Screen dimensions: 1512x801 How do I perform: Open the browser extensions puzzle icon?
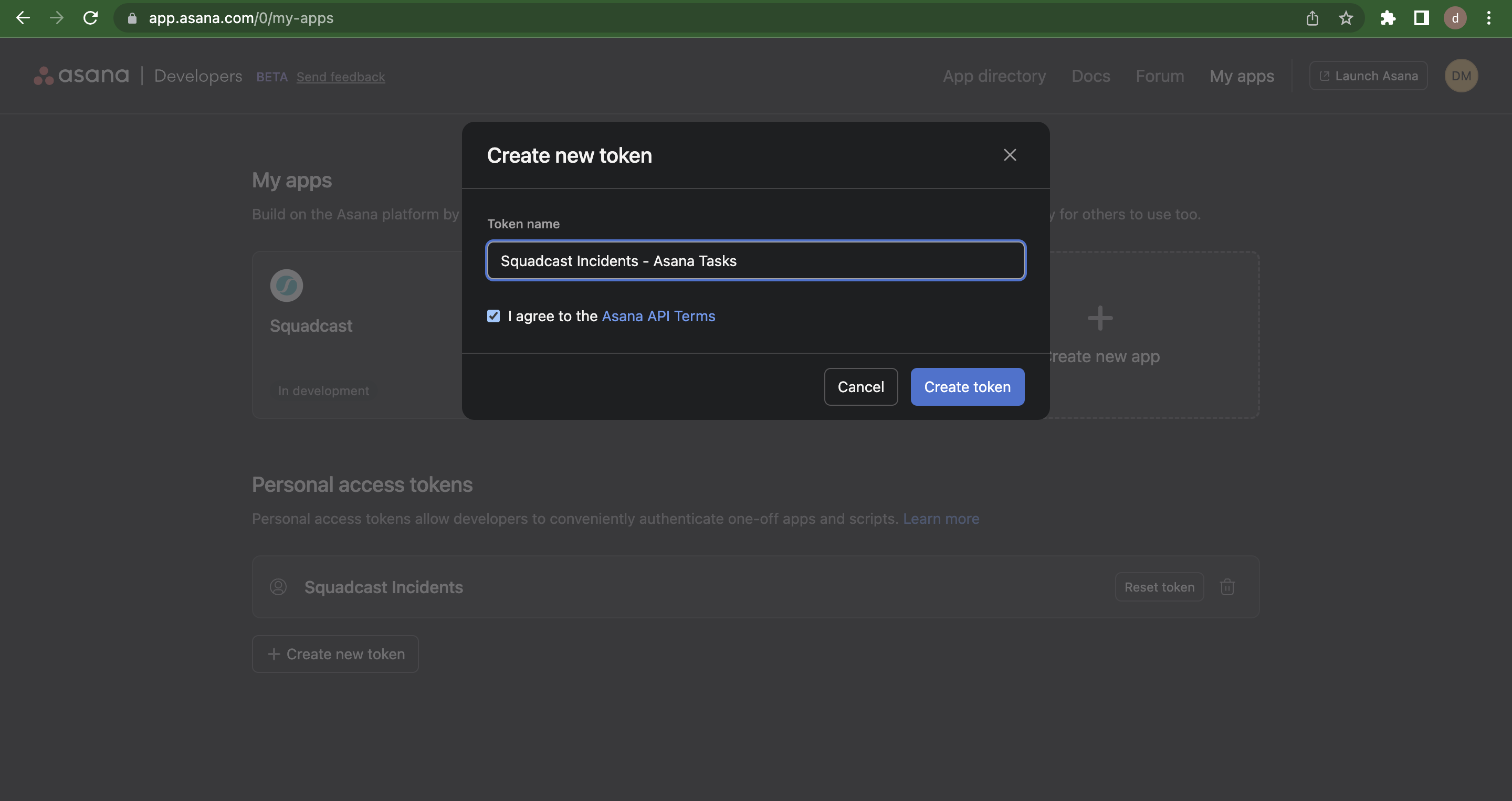coord(1388,18)
